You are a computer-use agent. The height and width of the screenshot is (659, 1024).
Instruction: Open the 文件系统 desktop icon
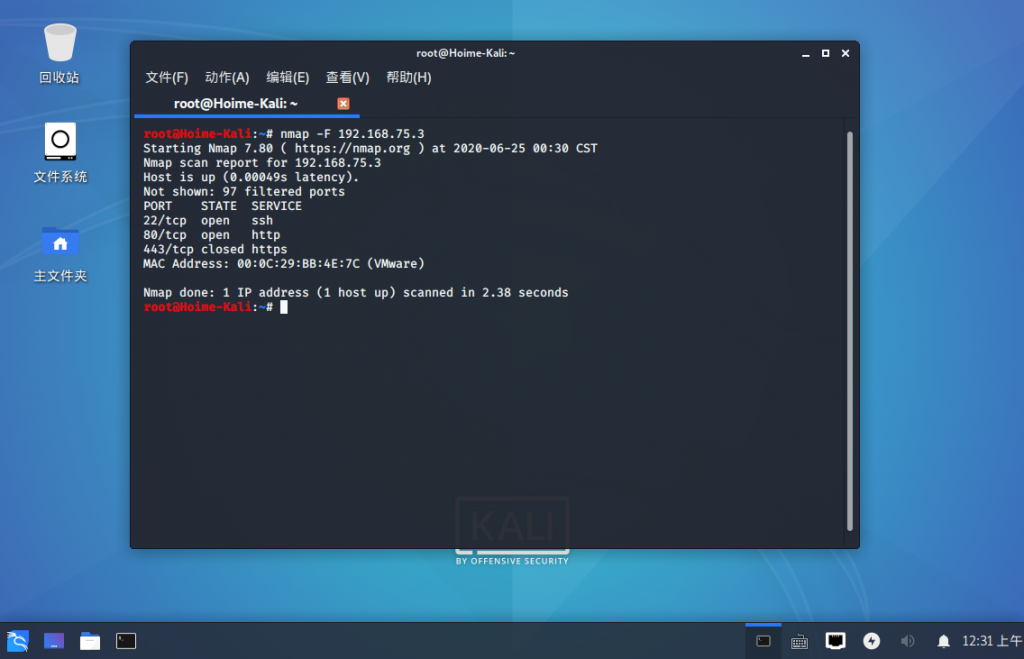pos(59,153)
